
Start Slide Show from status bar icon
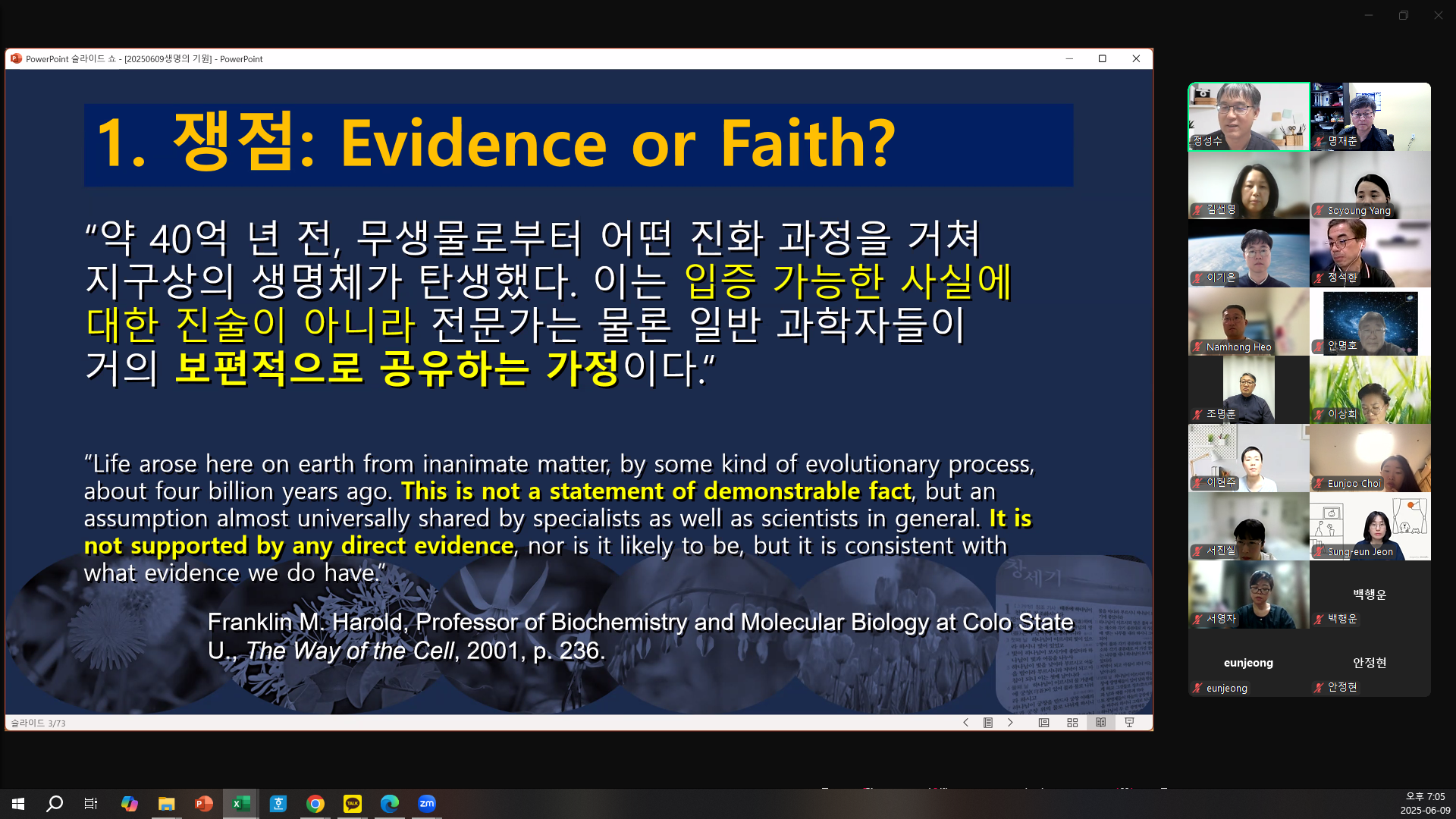(1129, 723)
